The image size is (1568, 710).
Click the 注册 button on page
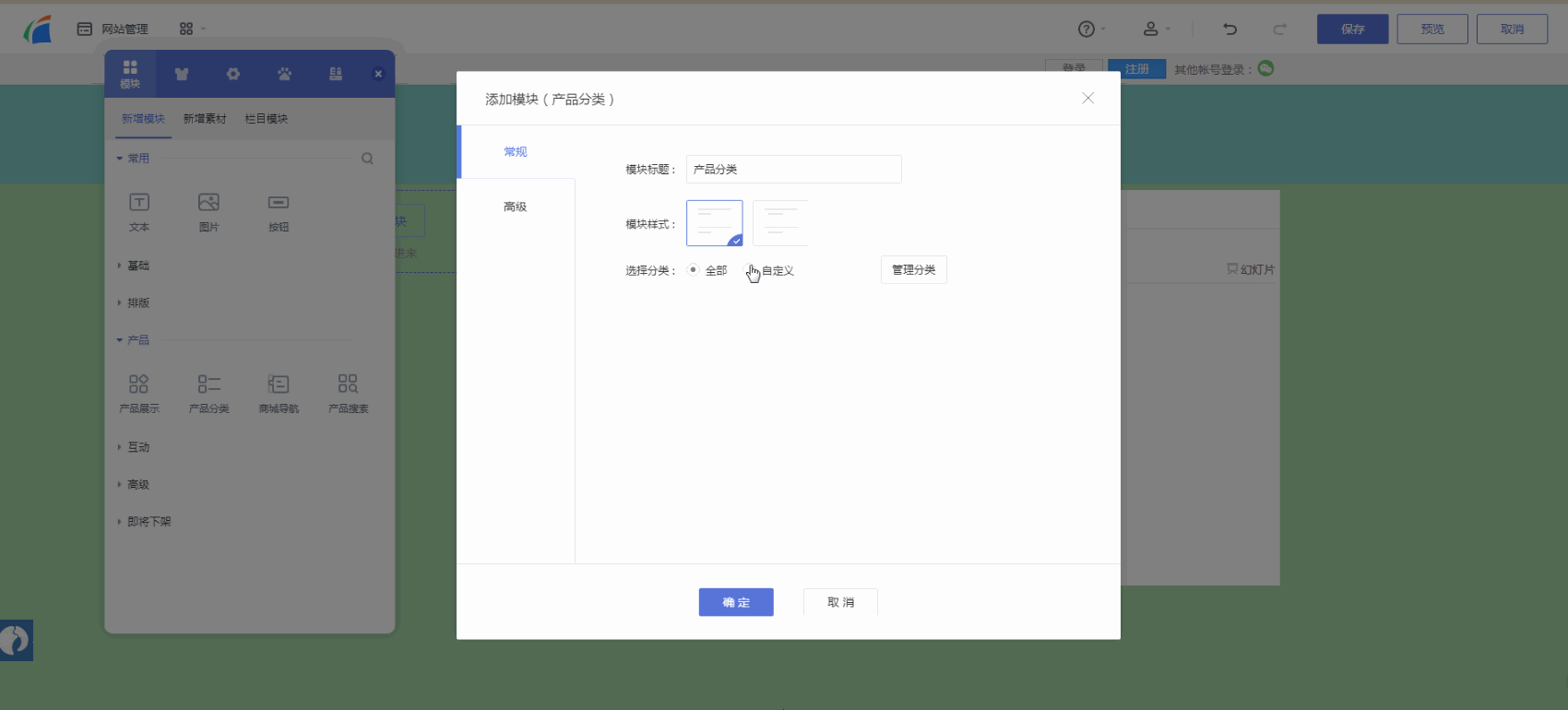click(1136, 69)
